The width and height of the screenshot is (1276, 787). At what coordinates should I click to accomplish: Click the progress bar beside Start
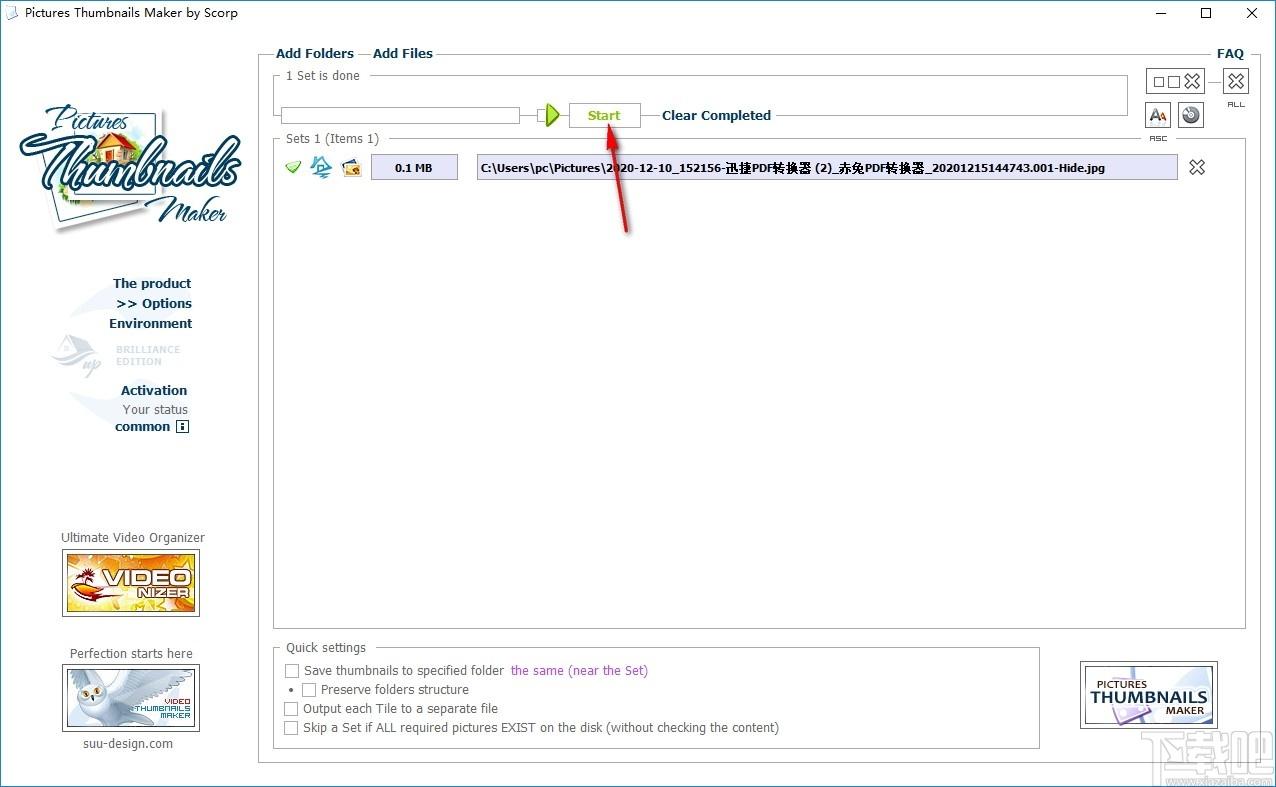click(400, 116)
